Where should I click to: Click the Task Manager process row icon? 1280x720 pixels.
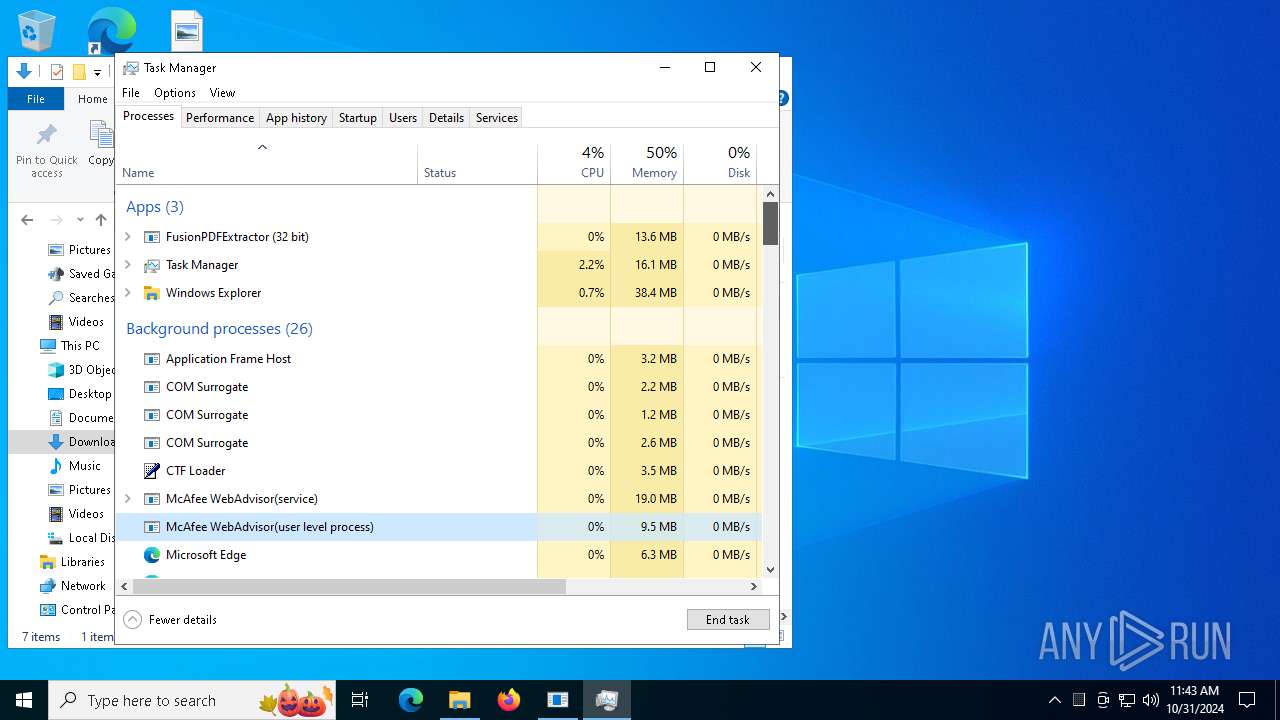(152, 265)
